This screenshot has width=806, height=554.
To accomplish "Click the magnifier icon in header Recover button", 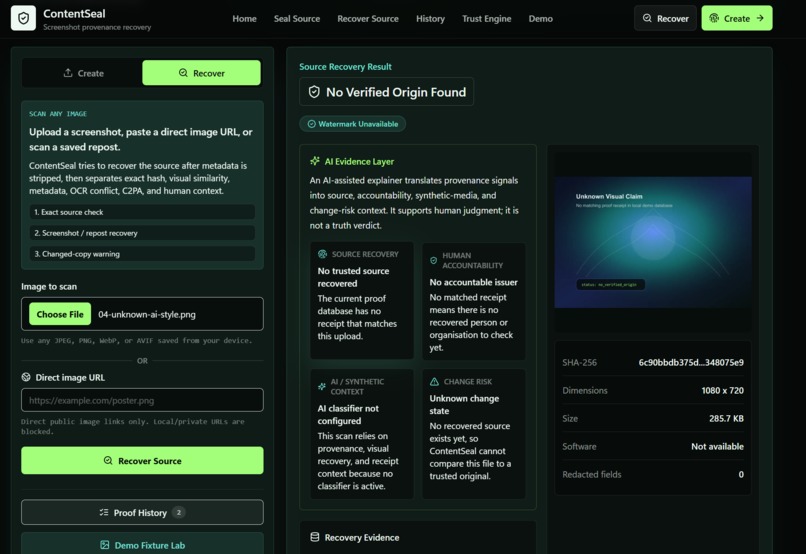I will coord(647,19).
